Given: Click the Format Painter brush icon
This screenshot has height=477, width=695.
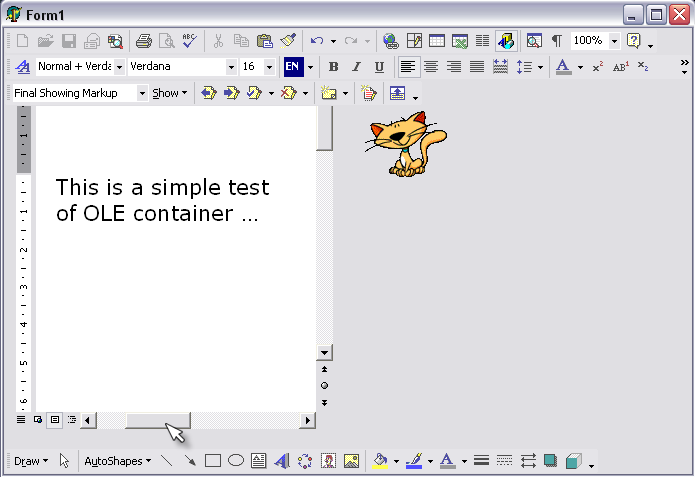Looking at the screenshot, I should [x=288, y=41].
